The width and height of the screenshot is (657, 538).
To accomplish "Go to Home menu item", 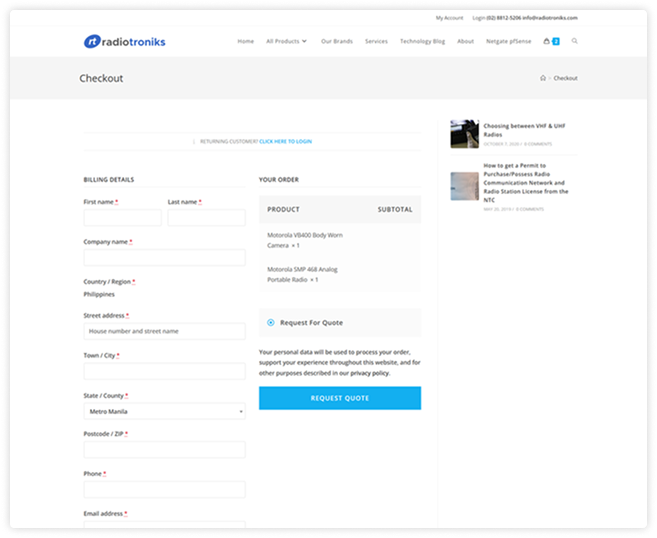I will coord(246,41).
